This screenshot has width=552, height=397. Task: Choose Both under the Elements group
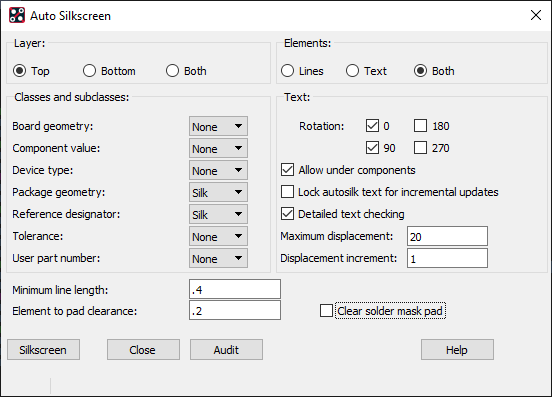(420, 71)
